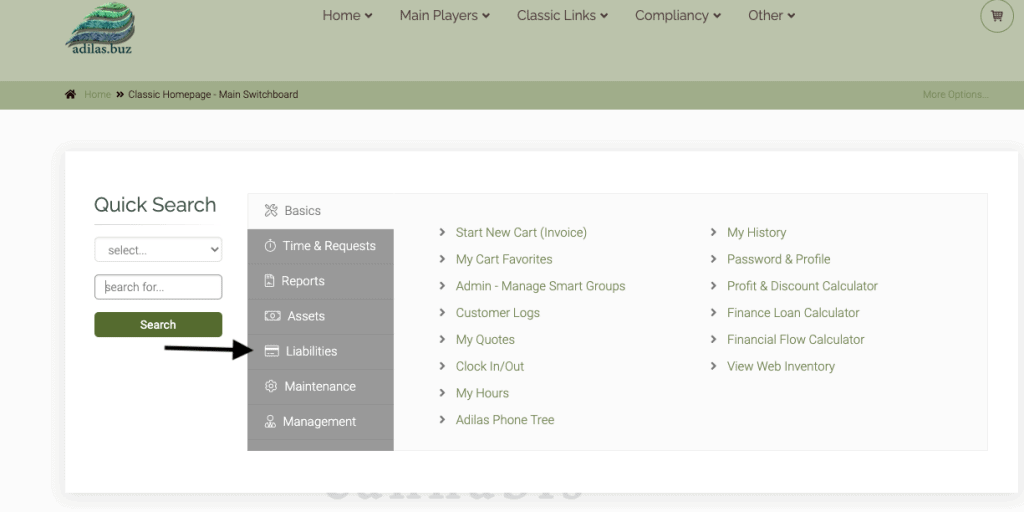
Task: Open Profit & Discount Calculator link
Action: click(802, 285)
